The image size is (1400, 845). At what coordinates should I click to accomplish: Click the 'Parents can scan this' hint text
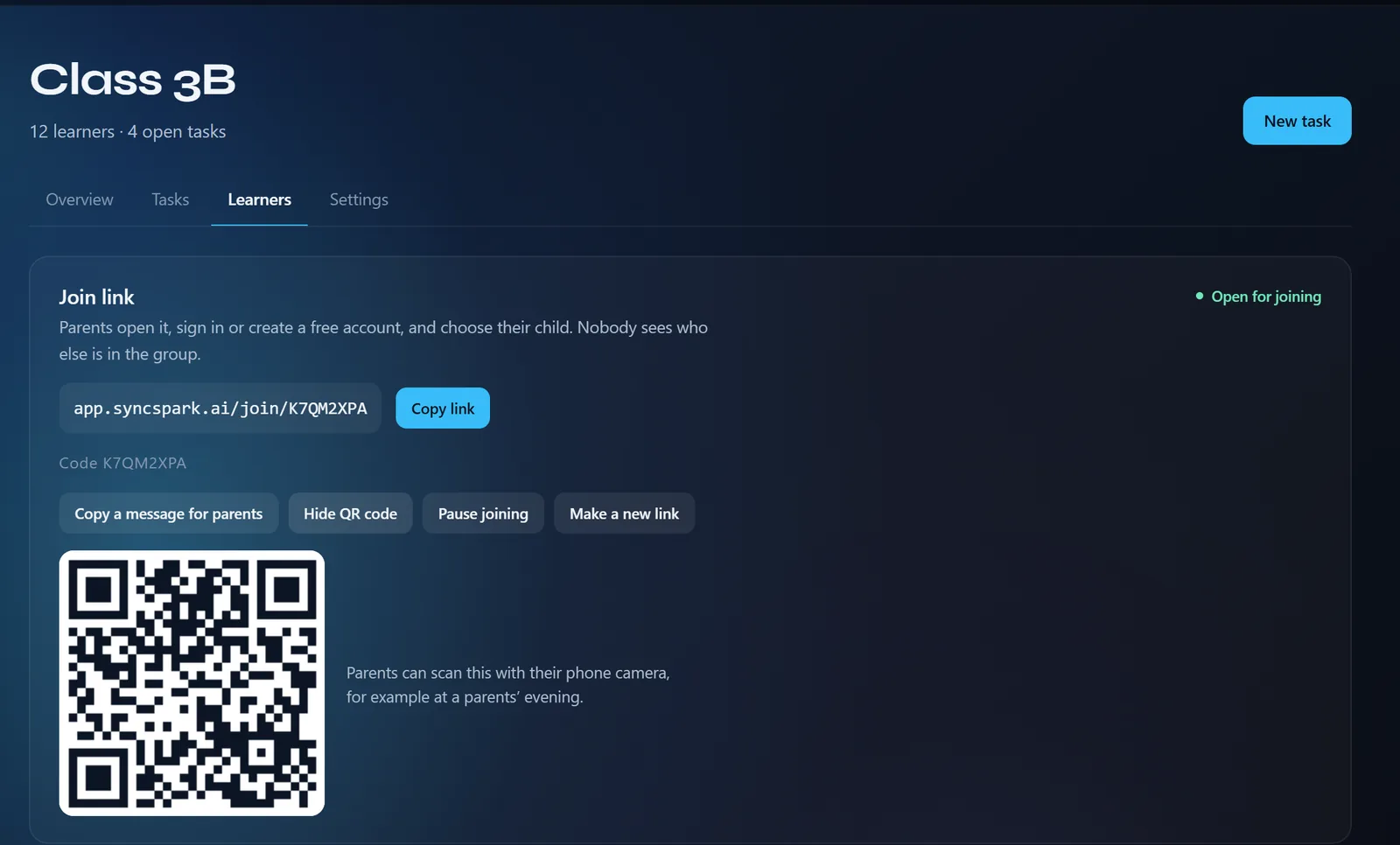point(507,685)
